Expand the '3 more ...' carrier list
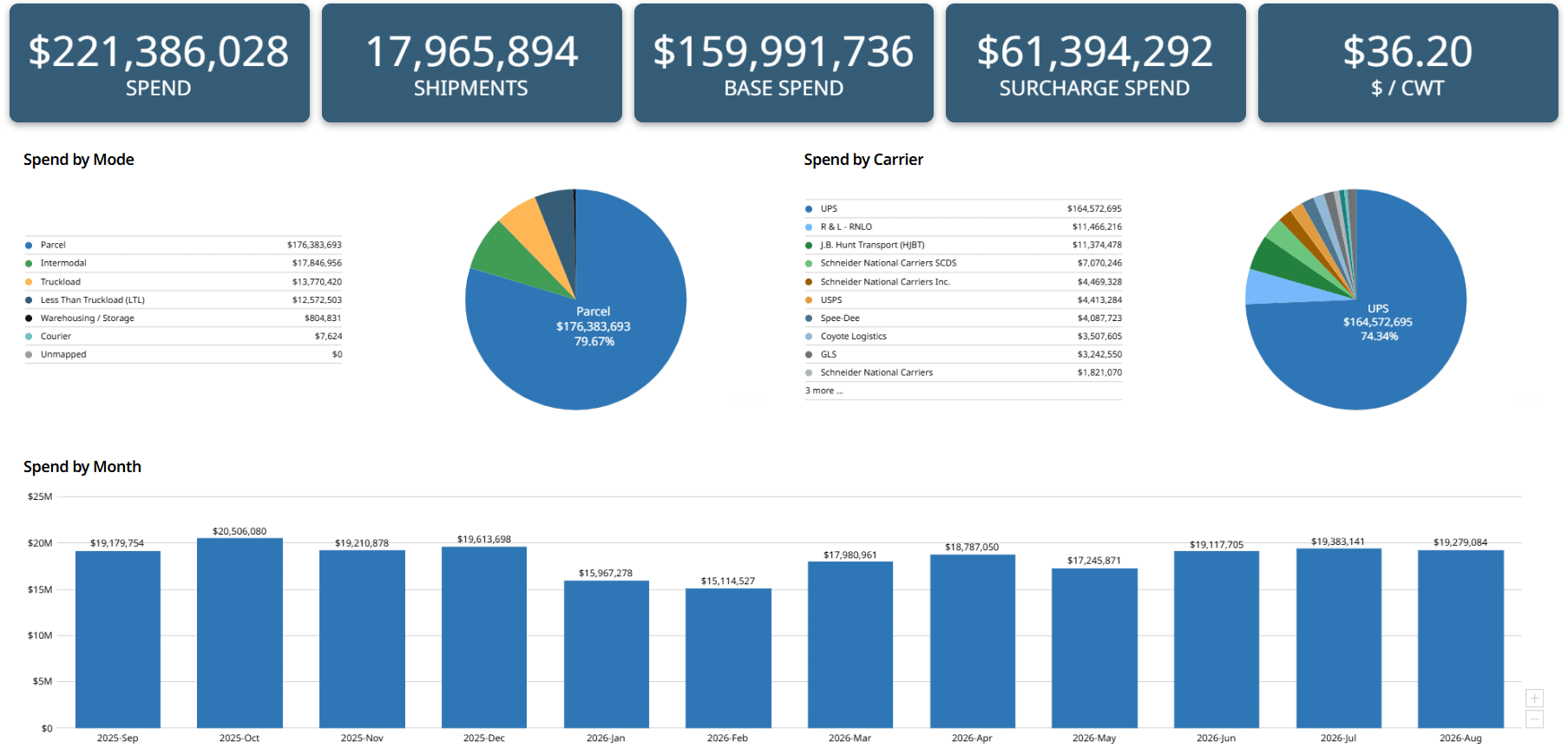 click(x=823, y=391)
